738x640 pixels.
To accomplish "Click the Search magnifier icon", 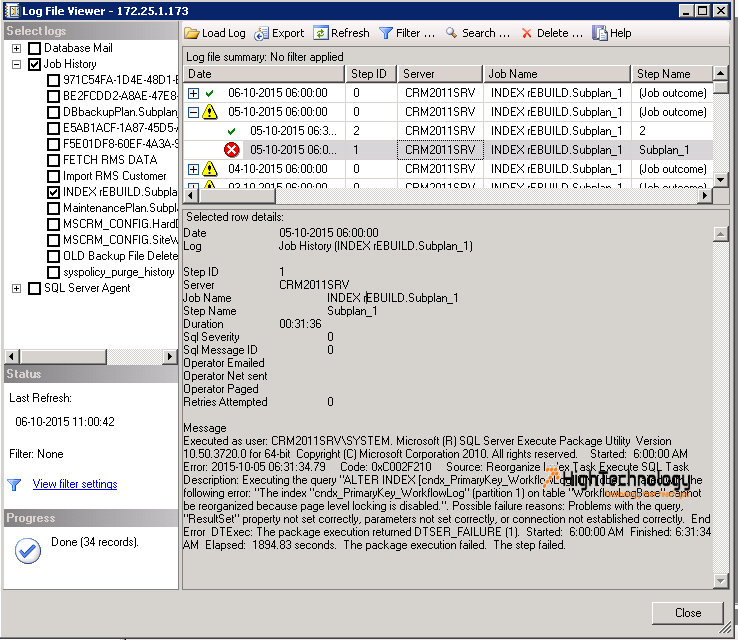I will point(451,32).
